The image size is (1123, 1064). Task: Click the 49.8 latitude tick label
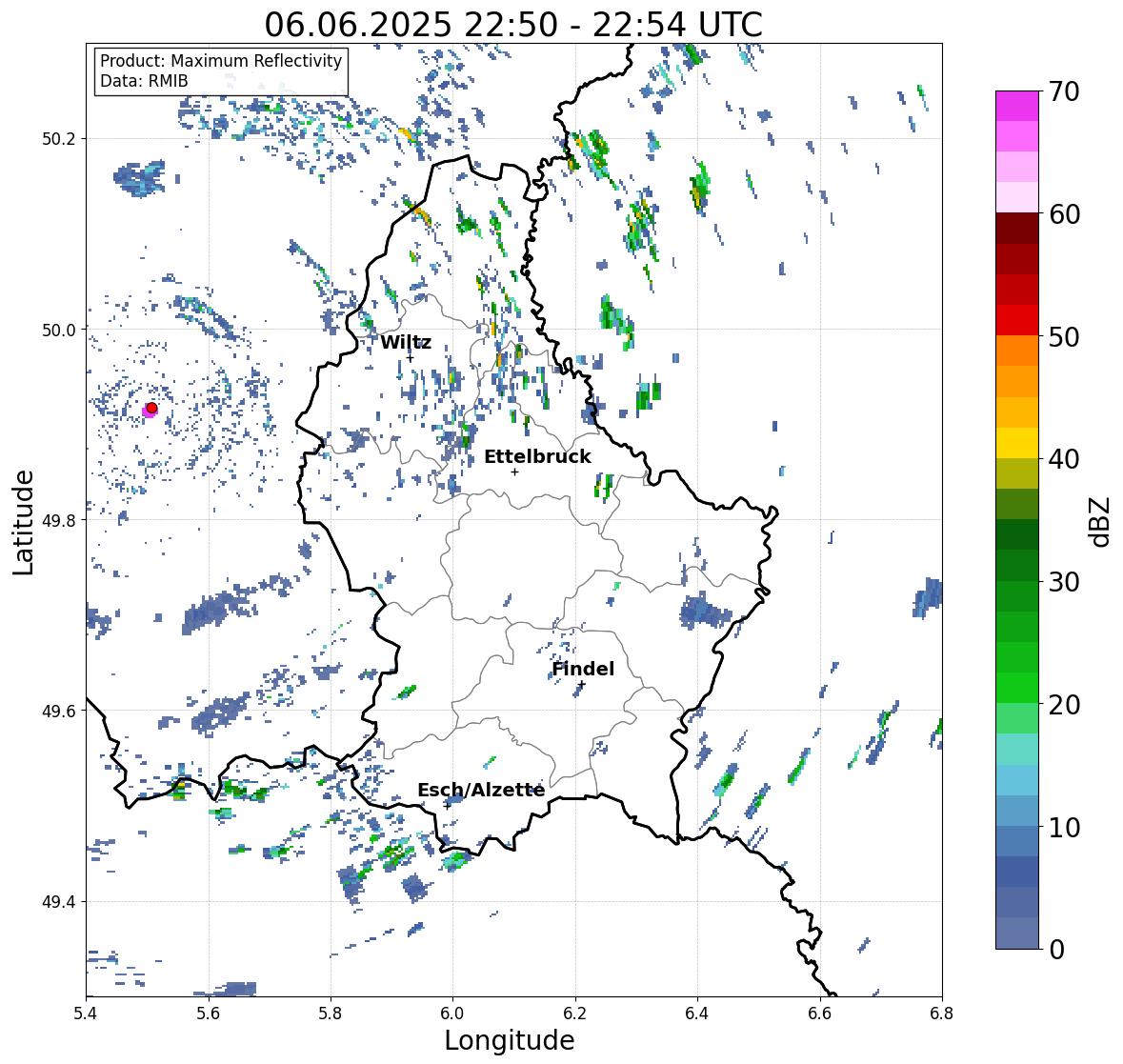59,520
